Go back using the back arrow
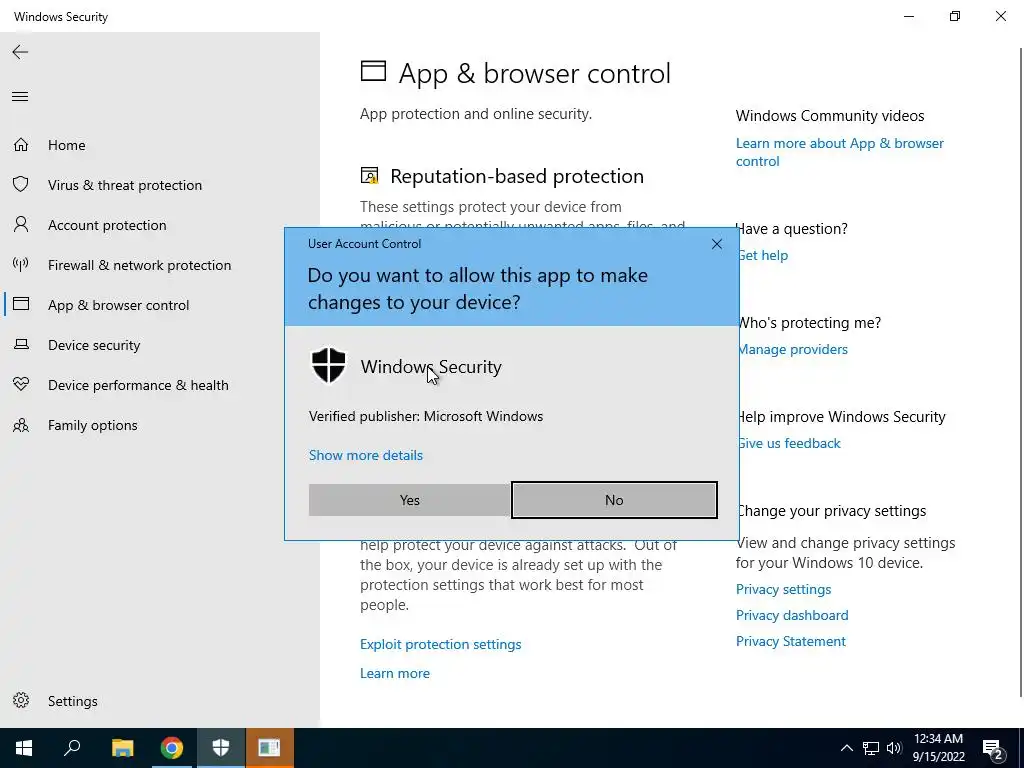The height and width of the screenshot is (768, 1024). click(20, 52)
